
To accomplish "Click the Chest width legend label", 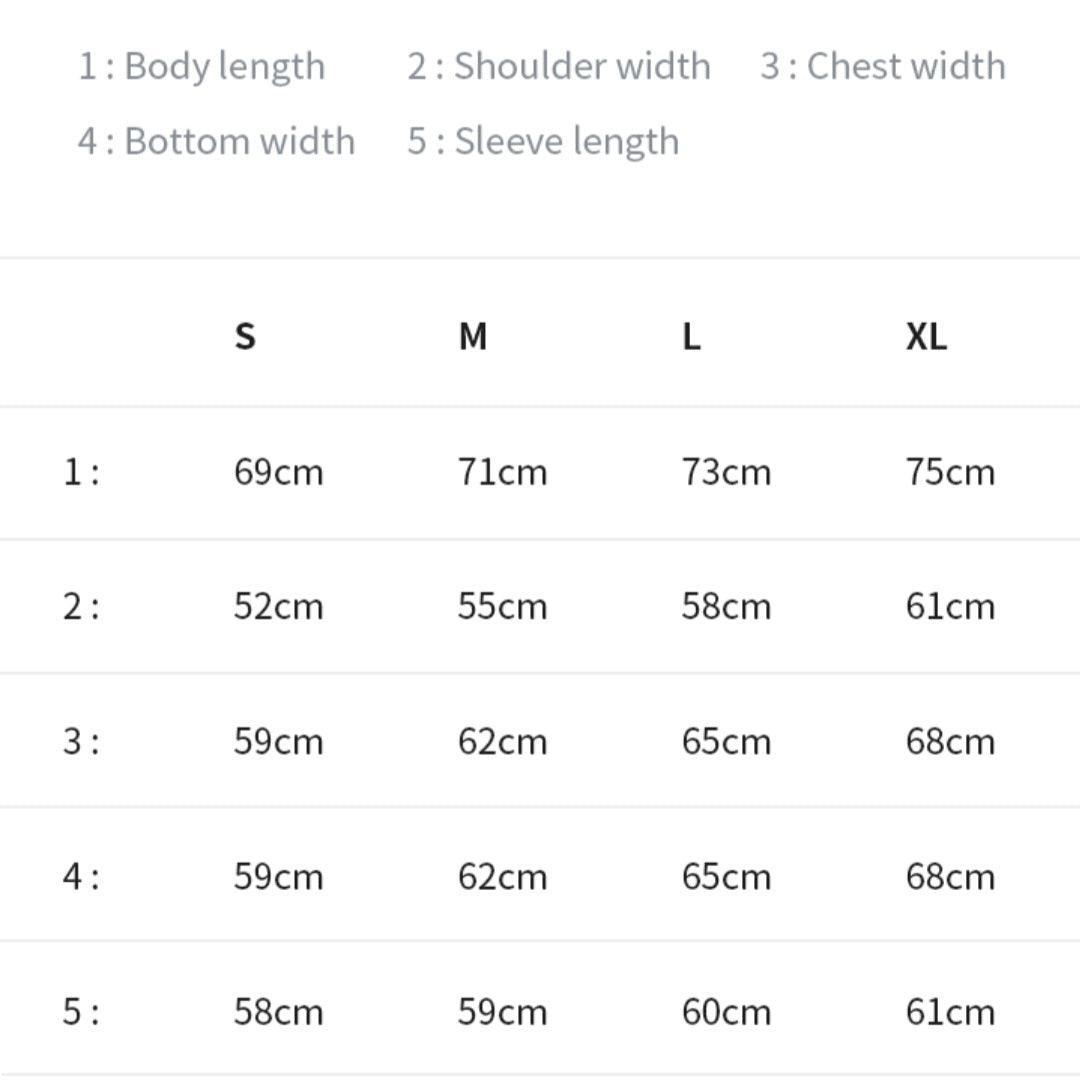I will pyautogui.click(x=883, y=66).
